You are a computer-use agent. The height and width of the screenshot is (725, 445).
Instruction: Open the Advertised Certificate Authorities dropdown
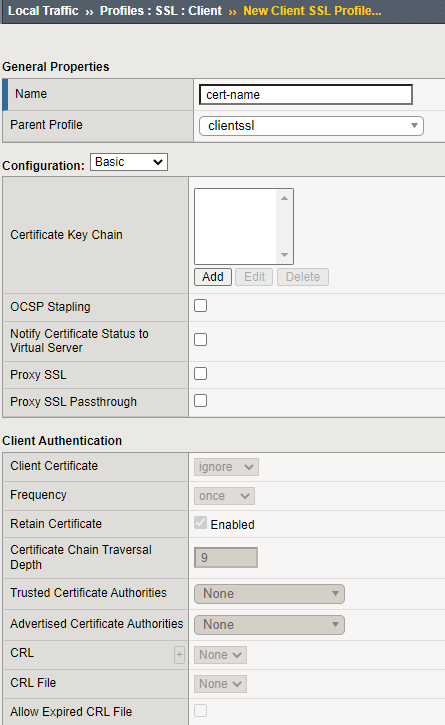[269, 625]
